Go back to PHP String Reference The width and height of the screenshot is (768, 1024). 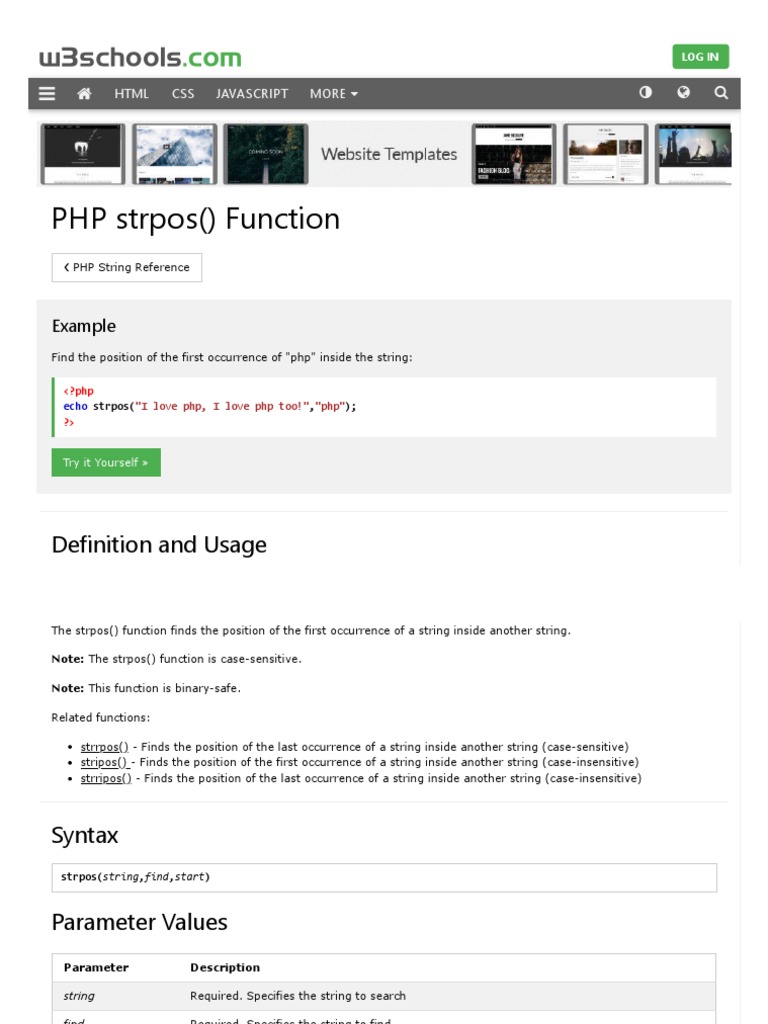coord(127,267)
